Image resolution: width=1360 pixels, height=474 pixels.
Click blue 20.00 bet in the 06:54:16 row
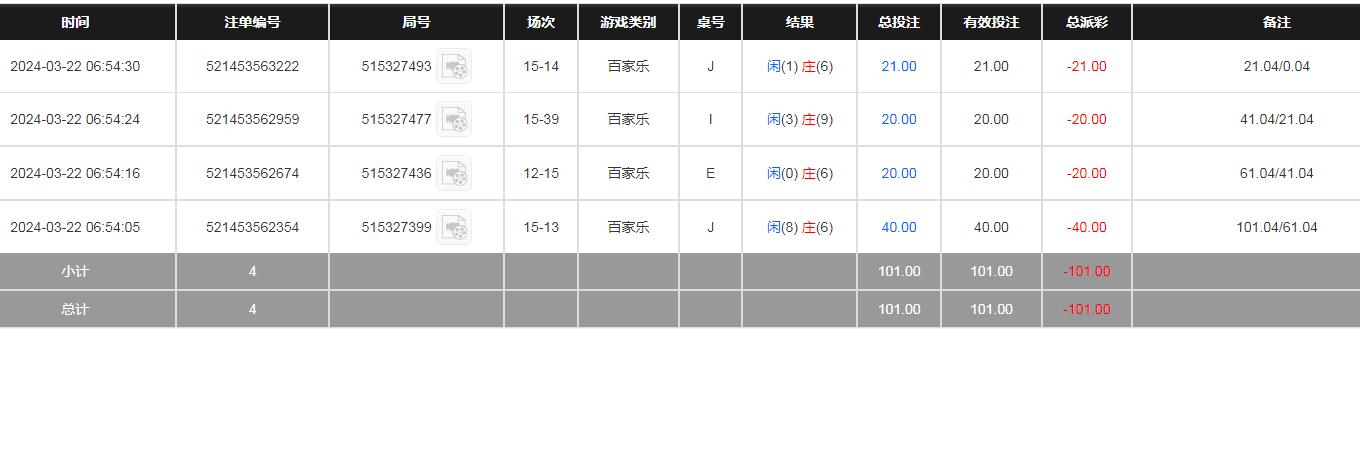[898, 174]
